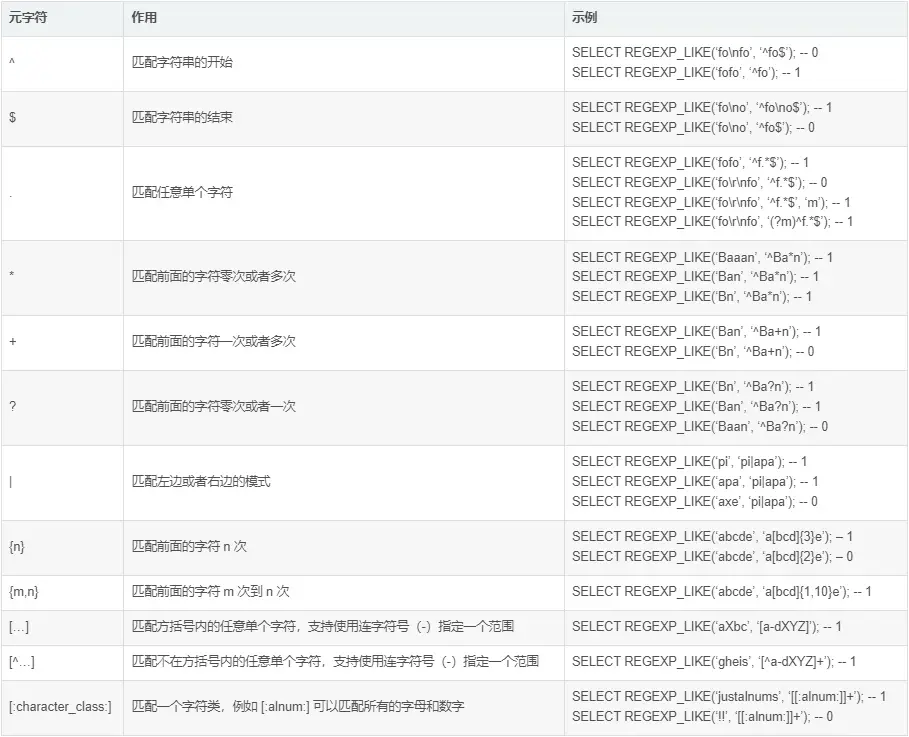
Task: Click example with 'm' match-type argument
Action: pyautogui.click(x=711, y=202)
